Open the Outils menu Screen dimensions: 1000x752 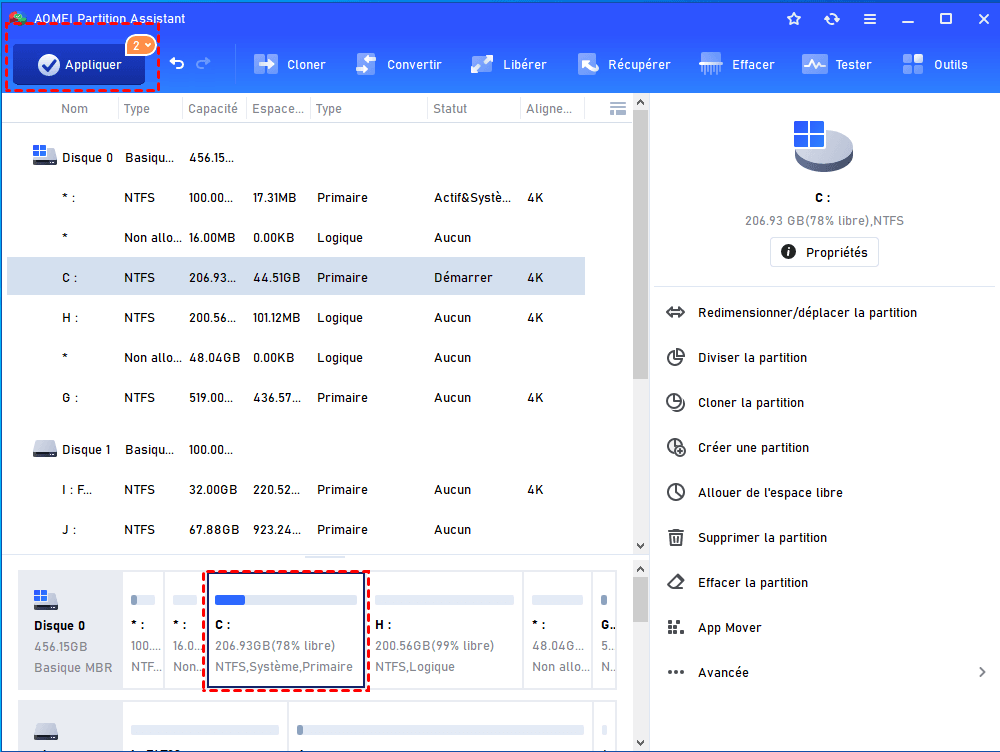click(x=935, y=64)
